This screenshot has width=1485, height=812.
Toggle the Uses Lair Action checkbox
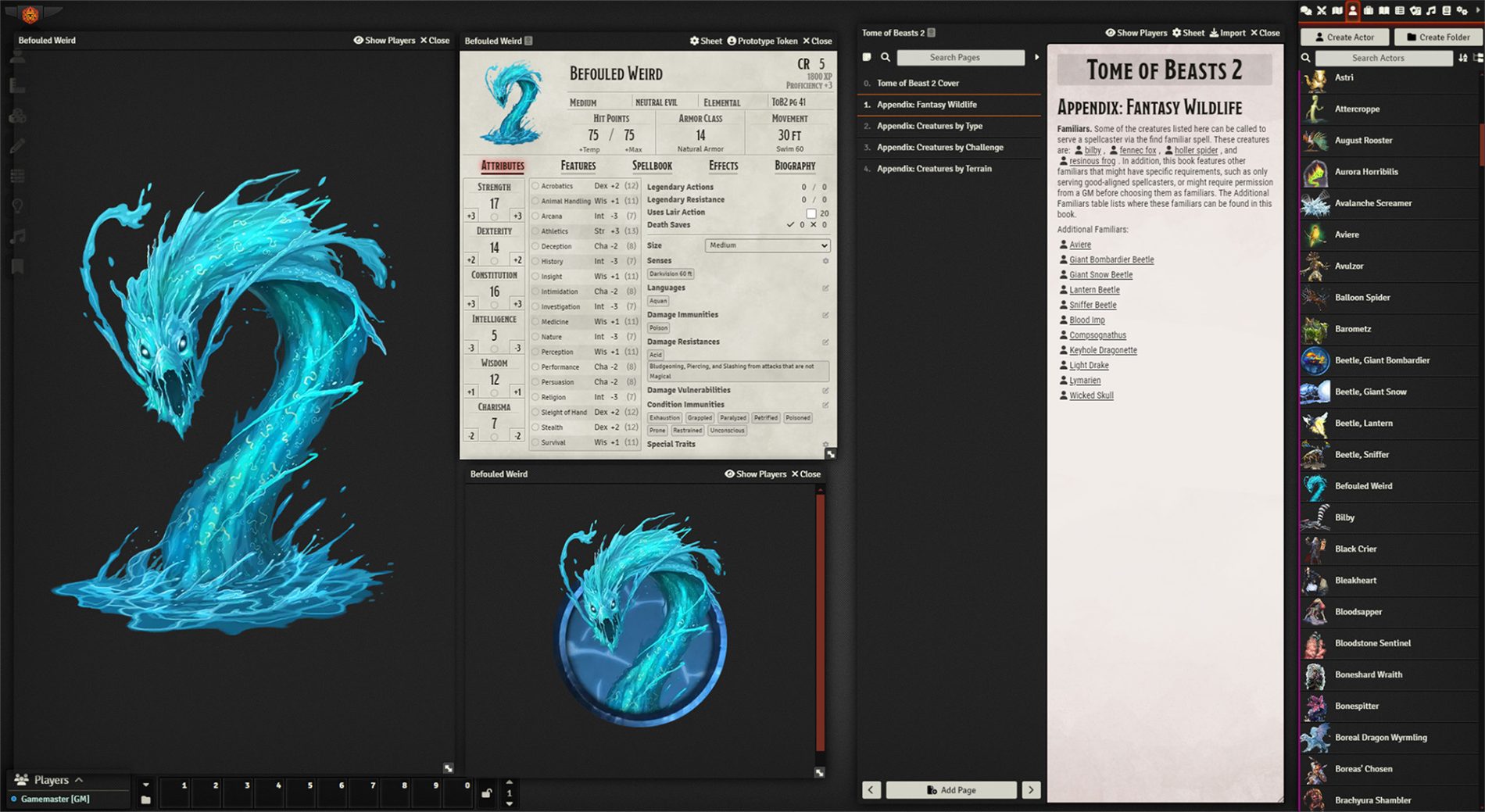click(811, 213)
